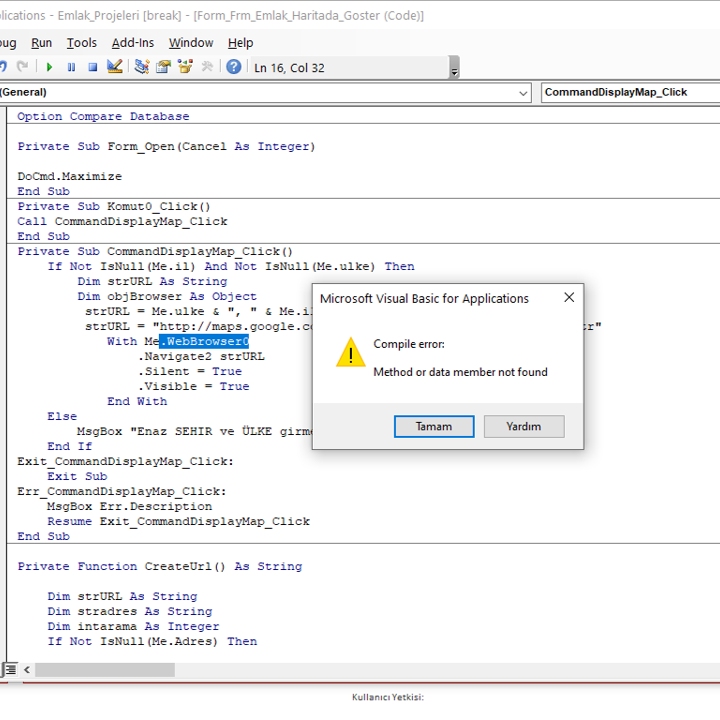Image resolution: width=720 pixels, height=720 pixels.
Task: Click the Reset (stop) toolbar icon
Action: pyautogui.click(x=92, y=67)
